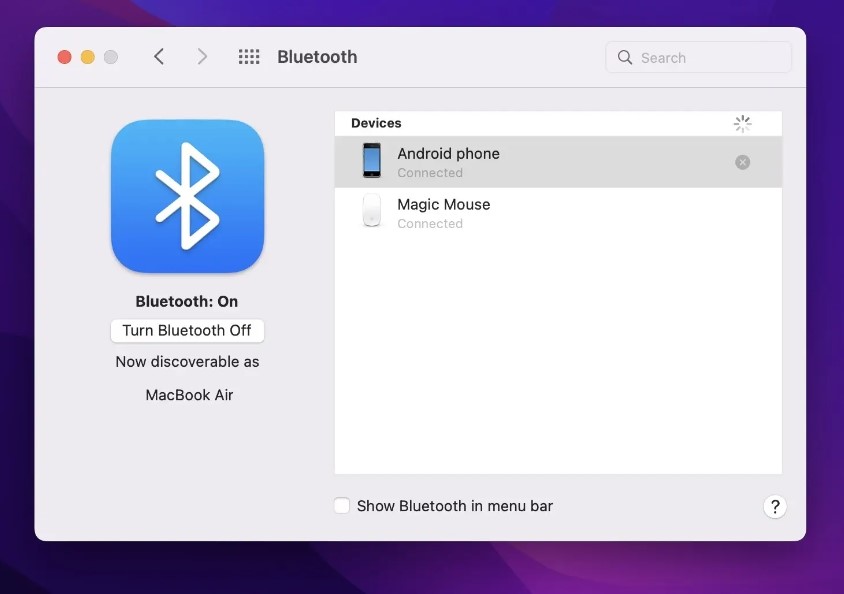Click the Bluetooth window title
The height and width of the screenshot is (594, 844).
[317, 57]
